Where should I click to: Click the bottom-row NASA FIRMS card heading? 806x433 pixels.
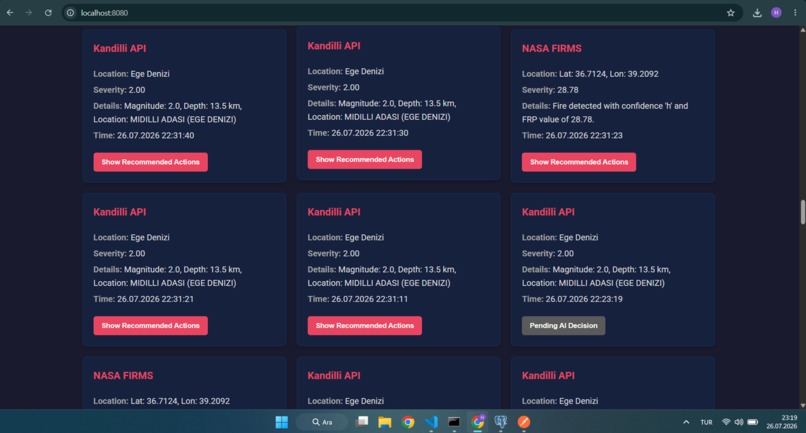tap(123, 376)
